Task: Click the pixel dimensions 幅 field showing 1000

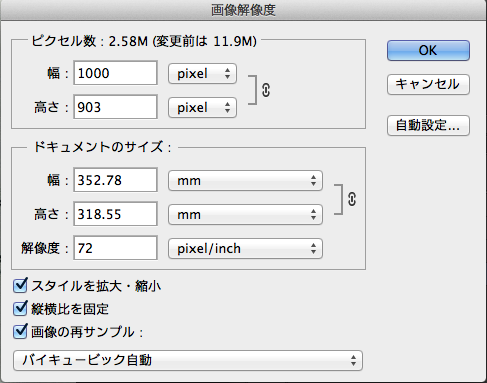Action: [x=115, y=73]
